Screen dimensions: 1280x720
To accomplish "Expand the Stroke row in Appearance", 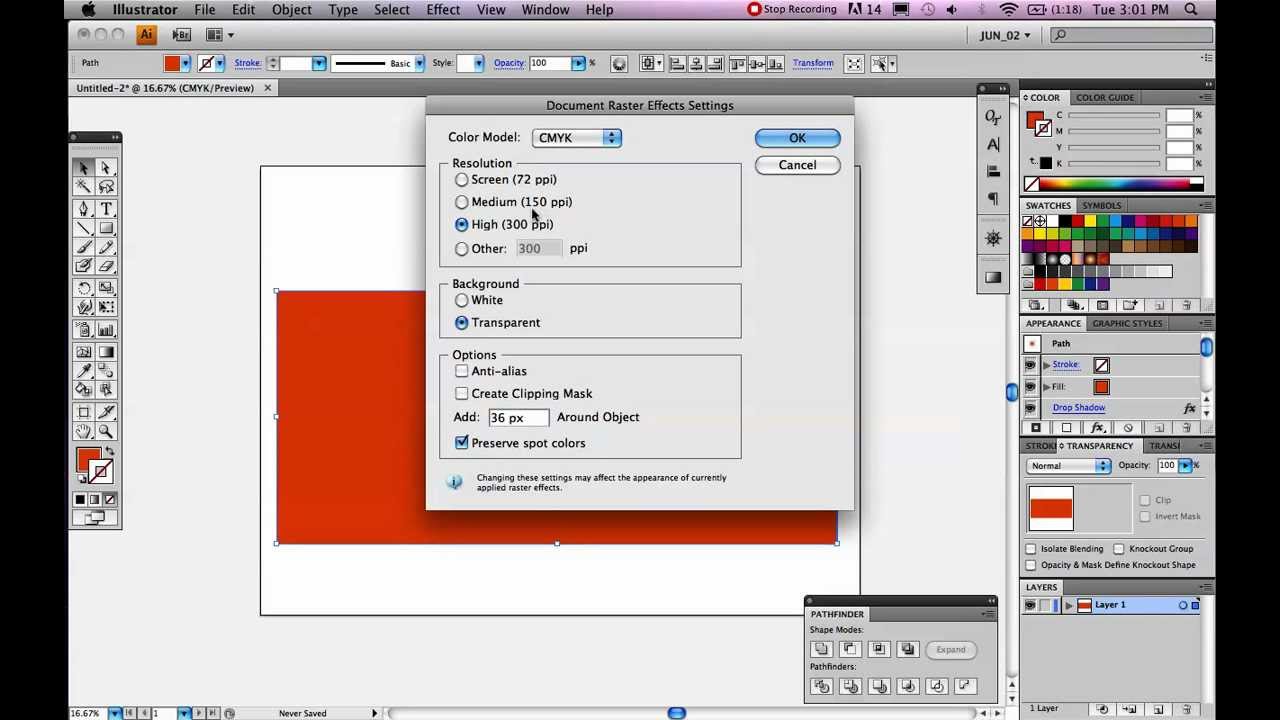I will pyautogui.click(x=1046, y=365).
